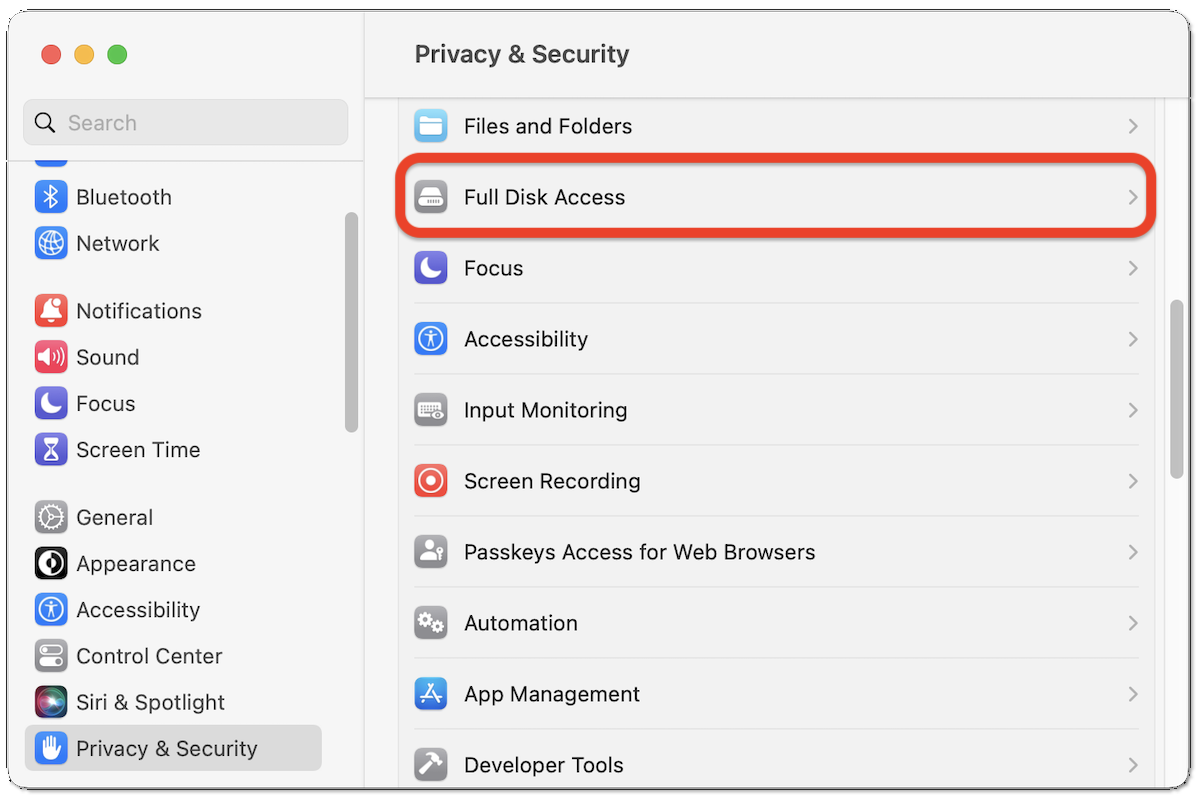Click the Notifications icon

(x=51, y=310)
